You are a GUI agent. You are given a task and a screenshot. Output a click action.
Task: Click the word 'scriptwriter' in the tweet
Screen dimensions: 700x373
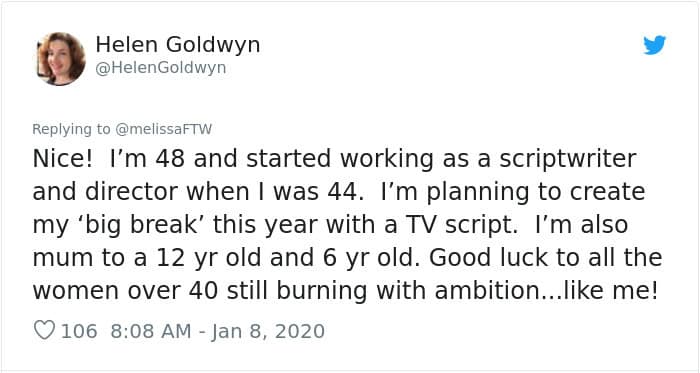[x=567, y=160]
